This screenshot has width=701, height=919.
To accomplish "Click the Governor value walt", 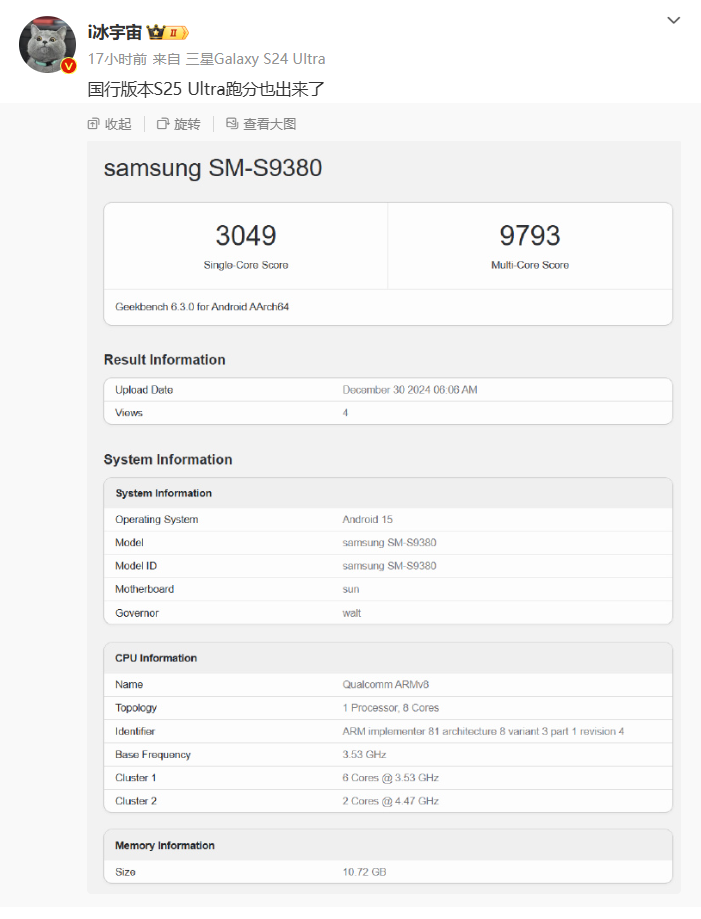I will 352,613.
